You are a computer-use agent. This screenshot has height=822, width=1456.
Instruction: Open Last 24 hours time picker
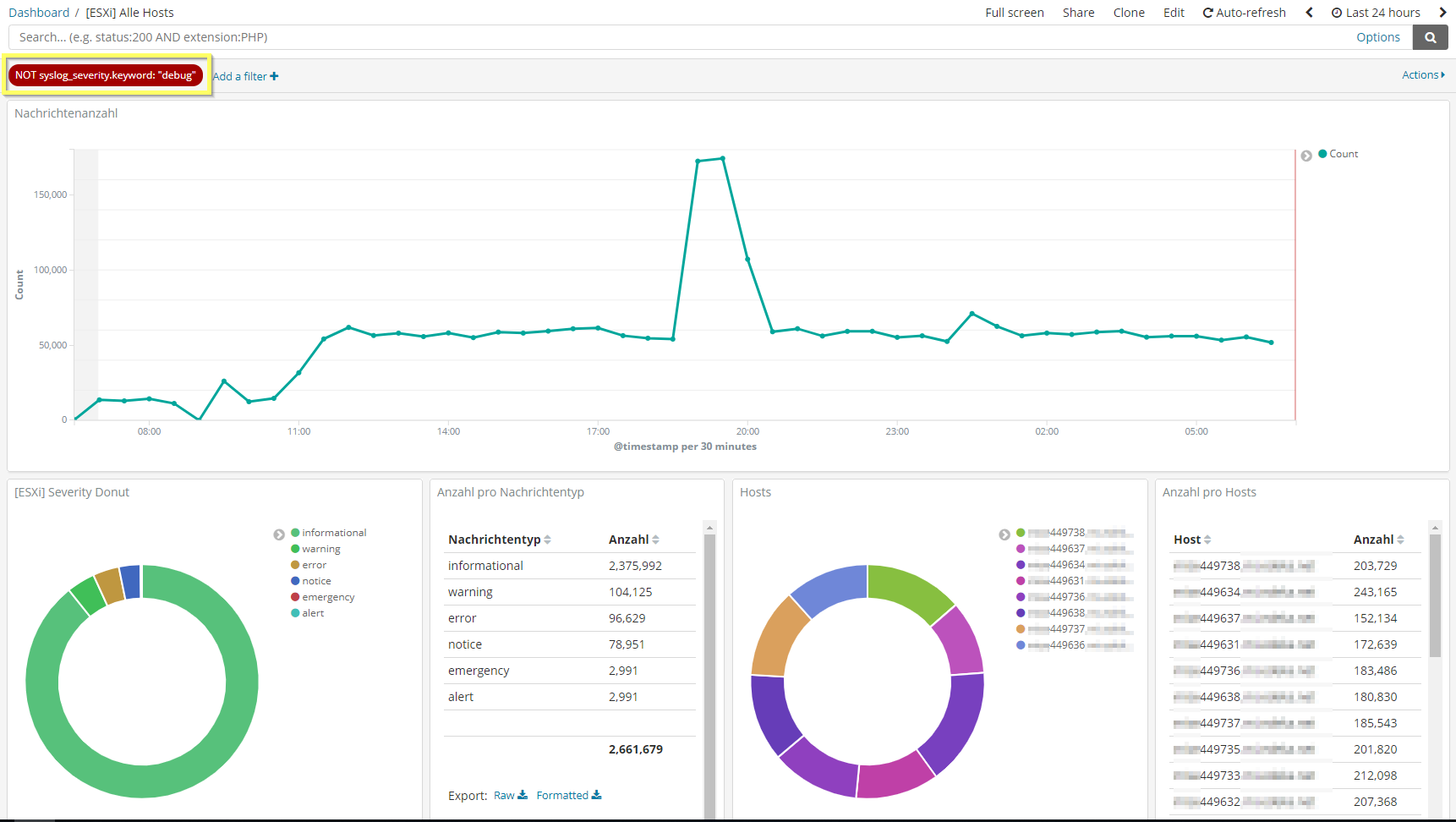tap(1376, 13)
